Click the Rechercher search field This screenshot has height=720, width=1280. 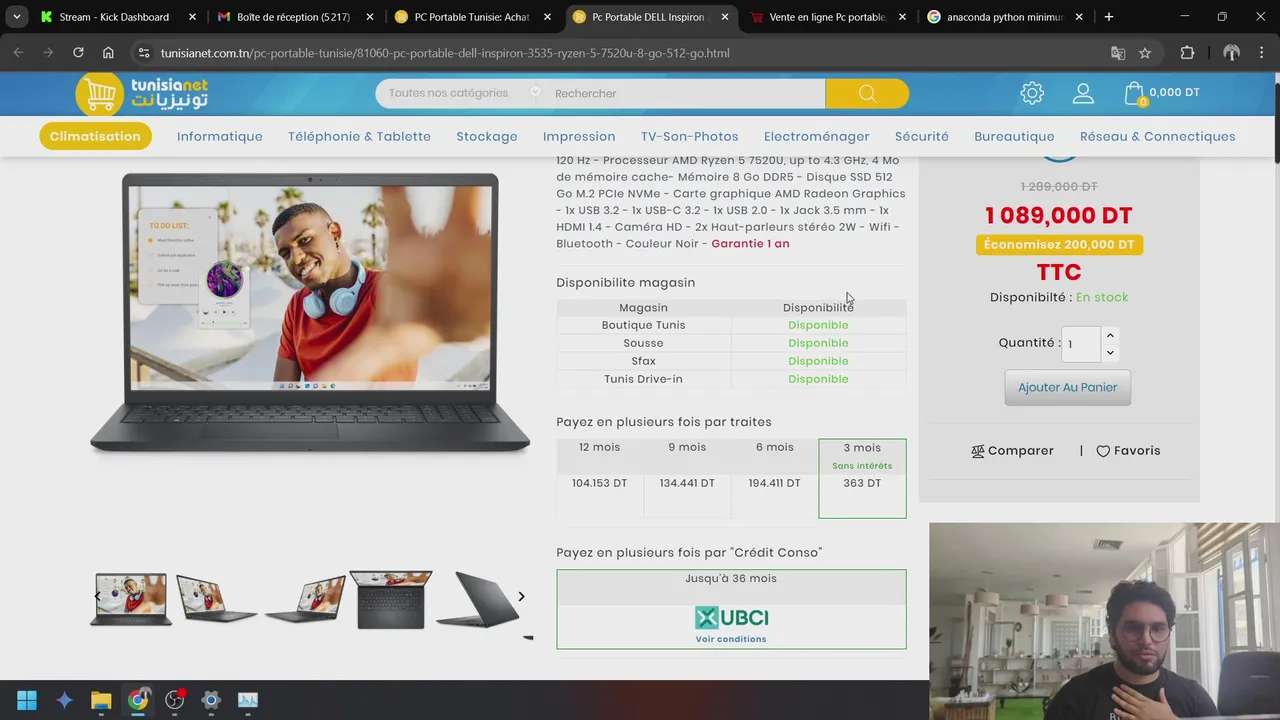click(686, 93)
